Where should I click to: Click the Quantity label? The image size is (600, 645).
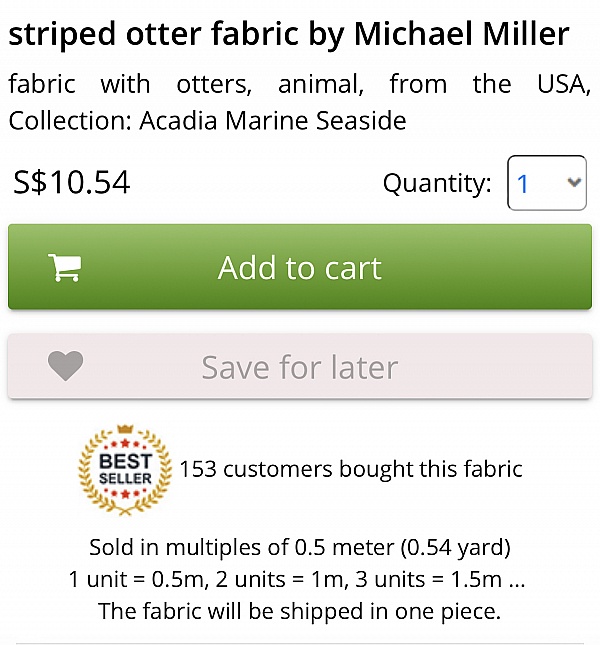pyautogui.click(x=437, y=184)
